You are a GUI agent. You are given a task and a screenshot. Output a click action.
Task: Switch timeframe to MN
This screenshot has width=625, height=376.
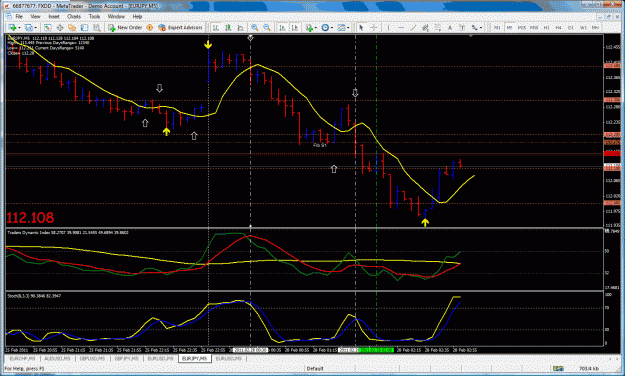tap(595, 28)
